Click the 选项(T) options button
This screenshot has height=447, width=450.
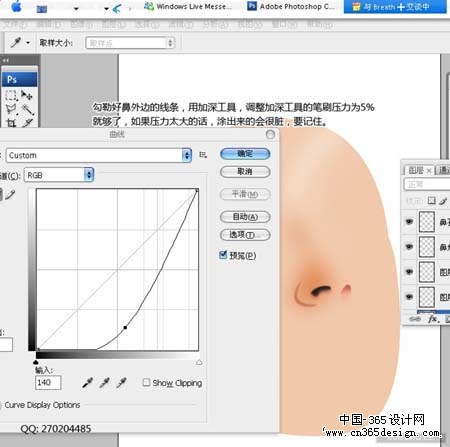coord(245,235)
